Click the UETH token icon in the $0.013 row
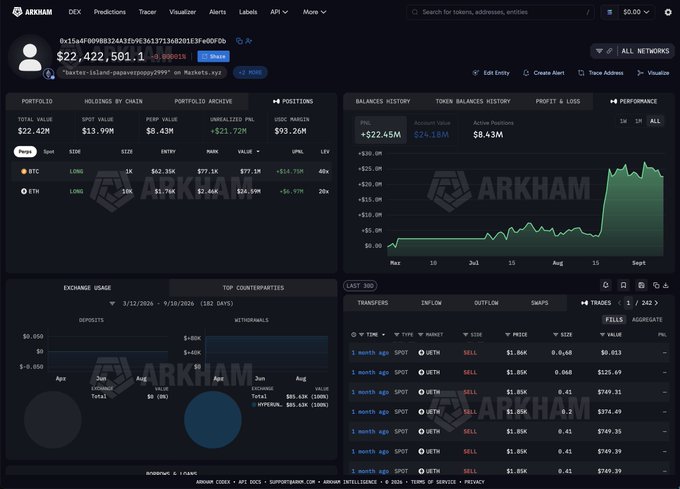This screenshot has width=680, height=489. point(421,352)
